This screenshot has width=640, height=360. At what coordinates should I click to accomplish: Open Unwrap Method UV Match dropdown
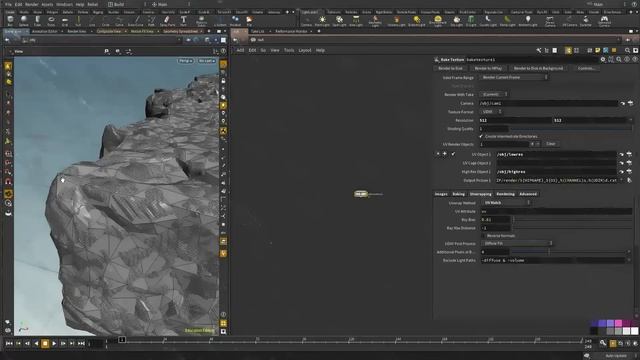tap(506, 202)
